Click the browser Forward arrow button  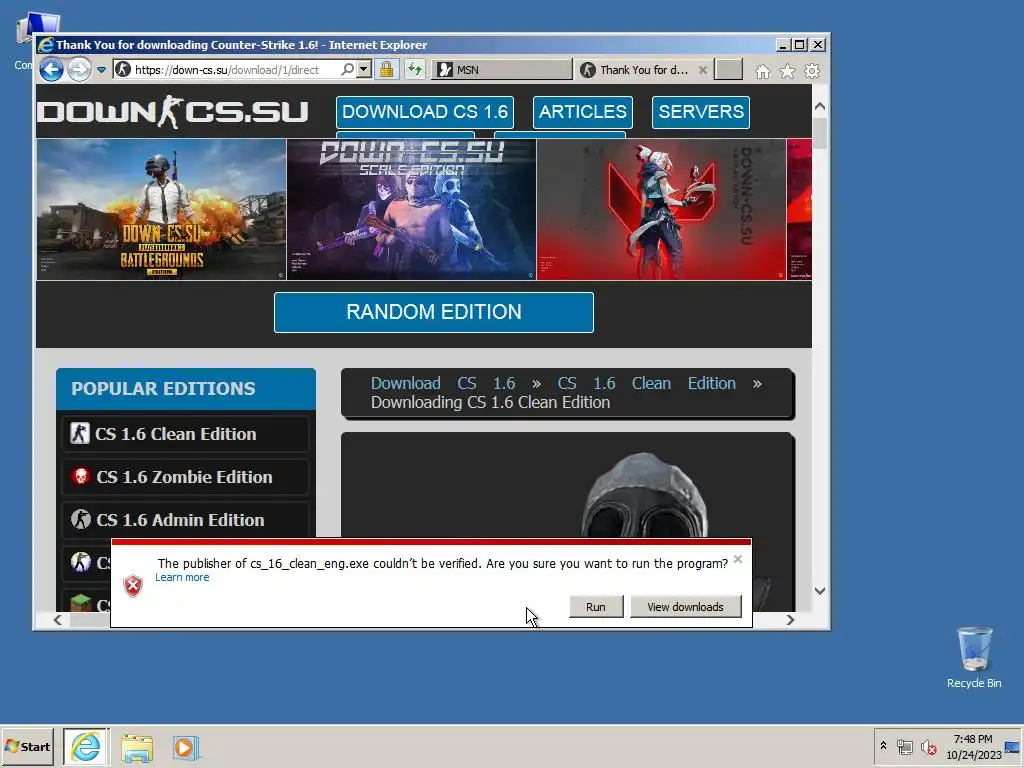(x=79, y=69)
